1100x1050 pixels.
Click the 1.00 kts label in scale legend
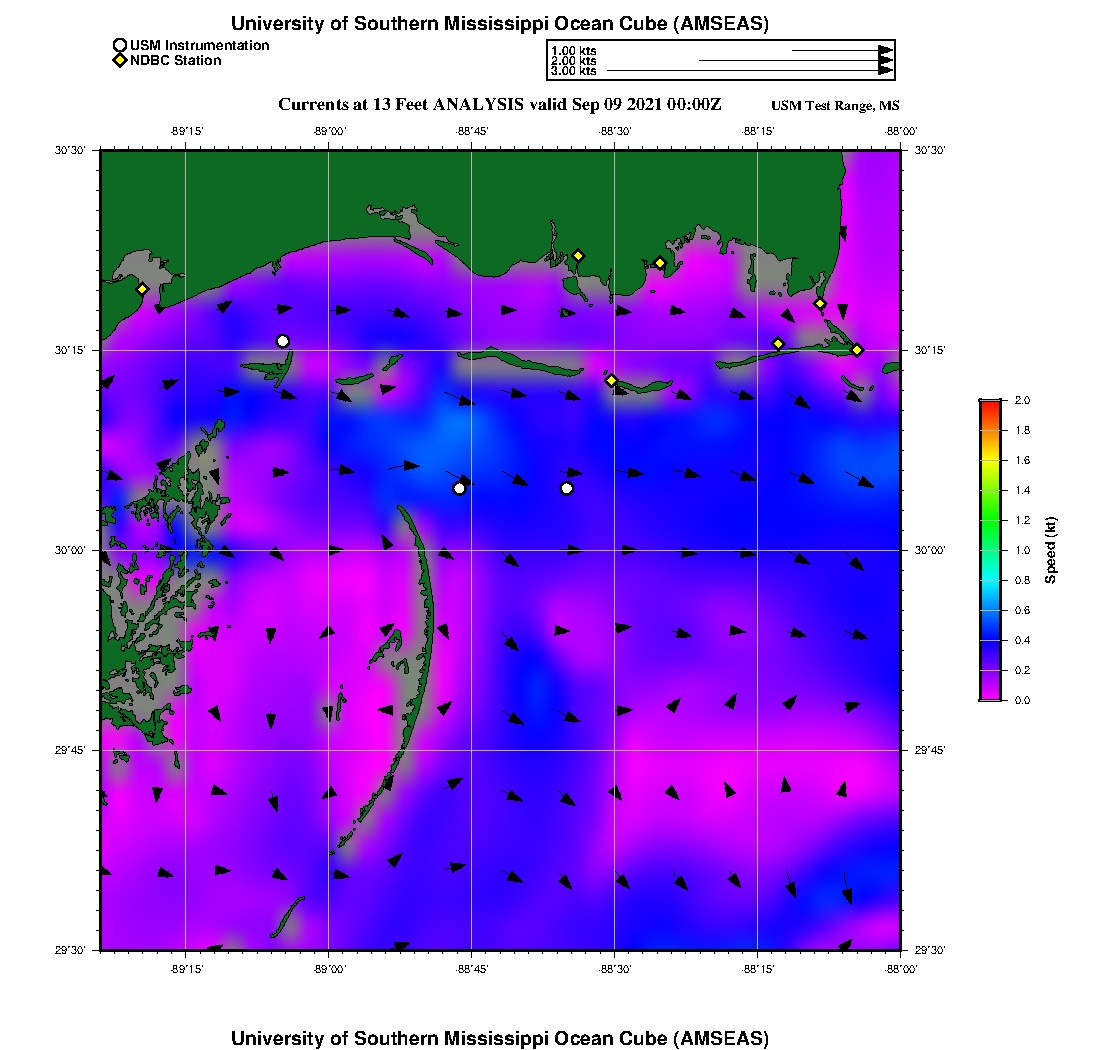click(x=574, y=50)
